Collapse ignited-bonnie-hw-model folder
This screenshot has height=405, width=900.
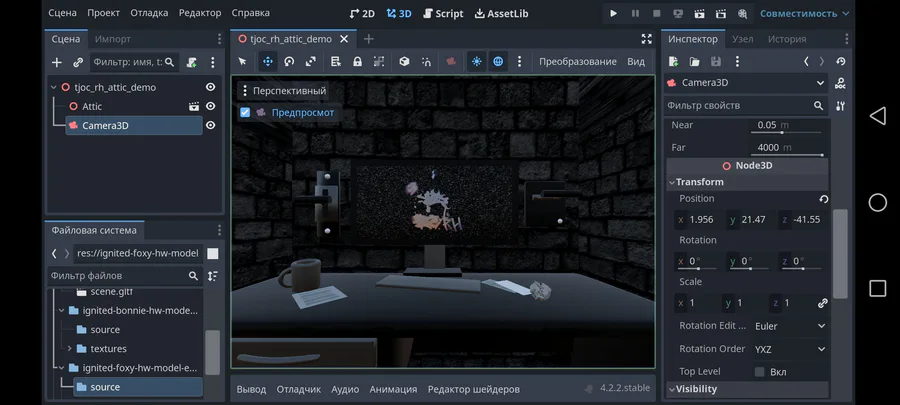click(x=61, y=310)
